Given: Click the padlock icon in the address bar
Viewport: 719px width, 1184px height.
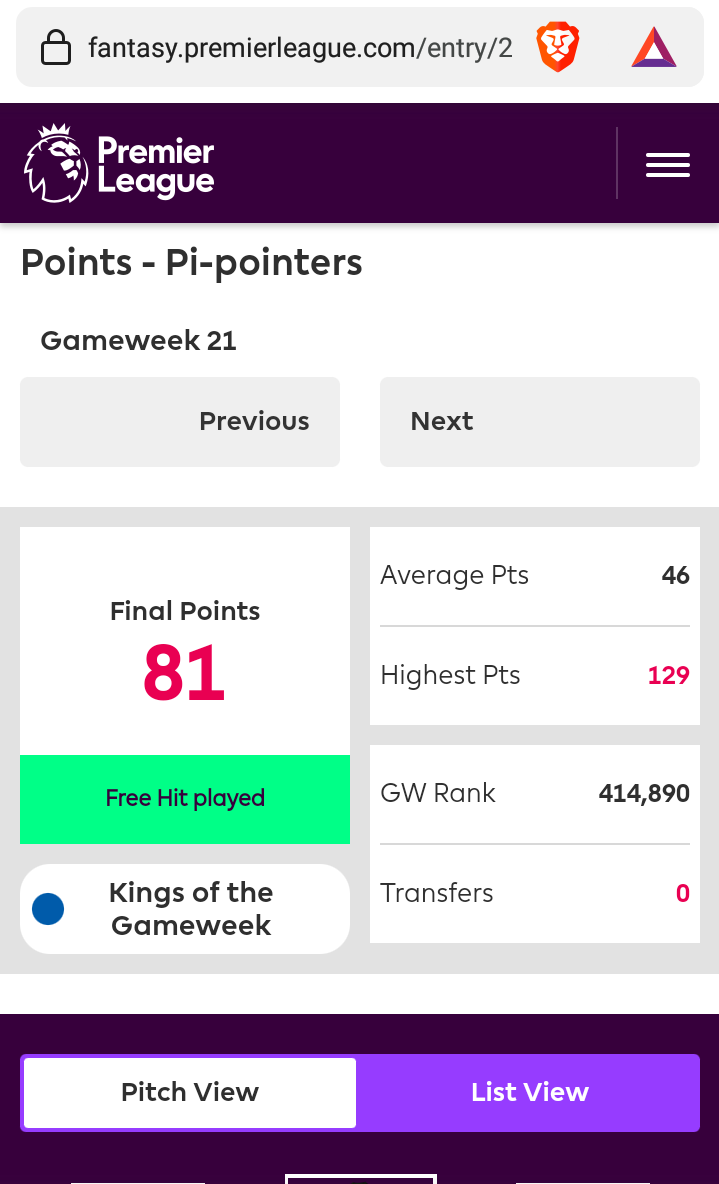Looking at the screenshot, I should point(56,48).
